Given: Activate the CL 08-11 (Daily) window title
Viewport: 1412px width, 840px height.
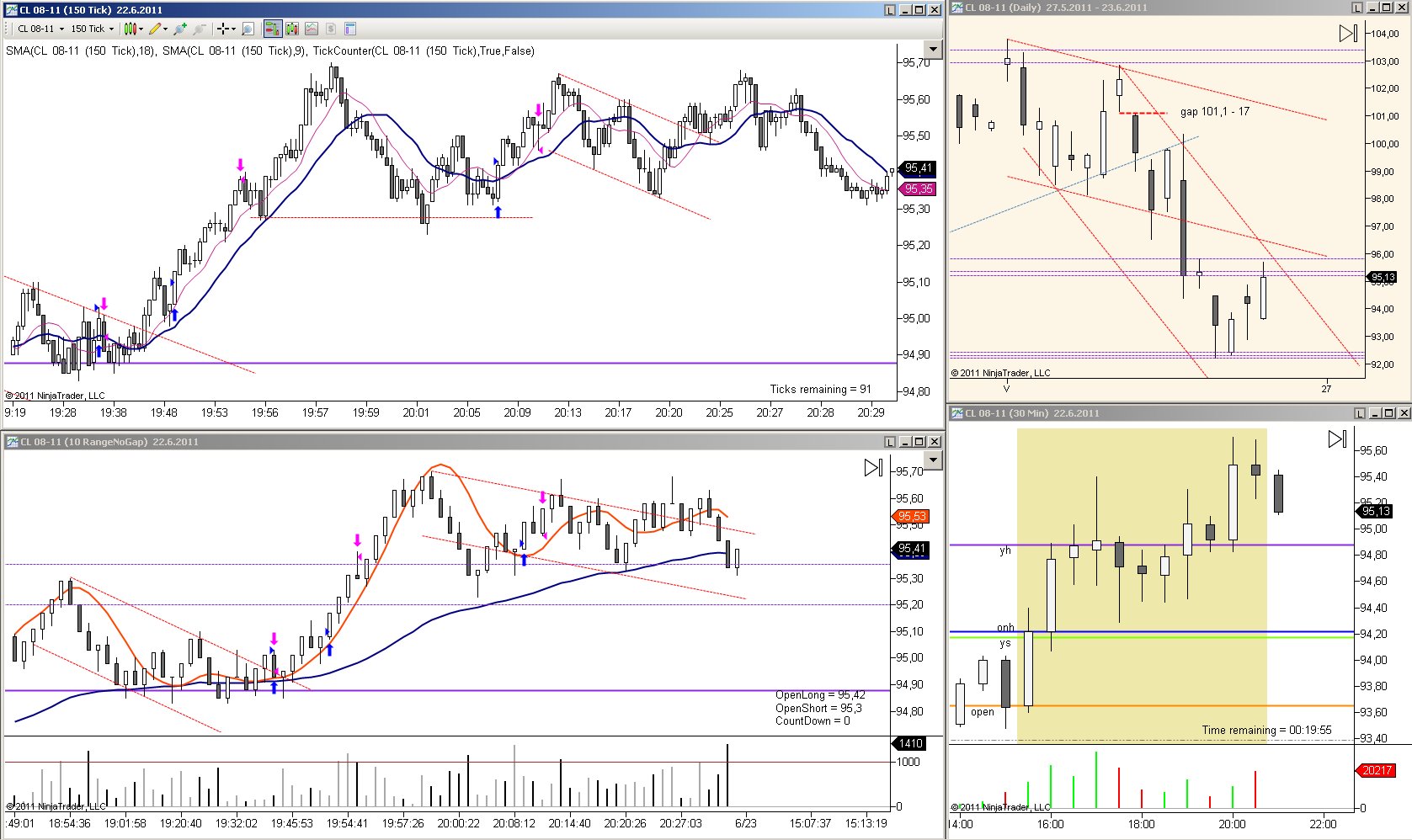Looking at the screenshot, I should [1056, 8].
